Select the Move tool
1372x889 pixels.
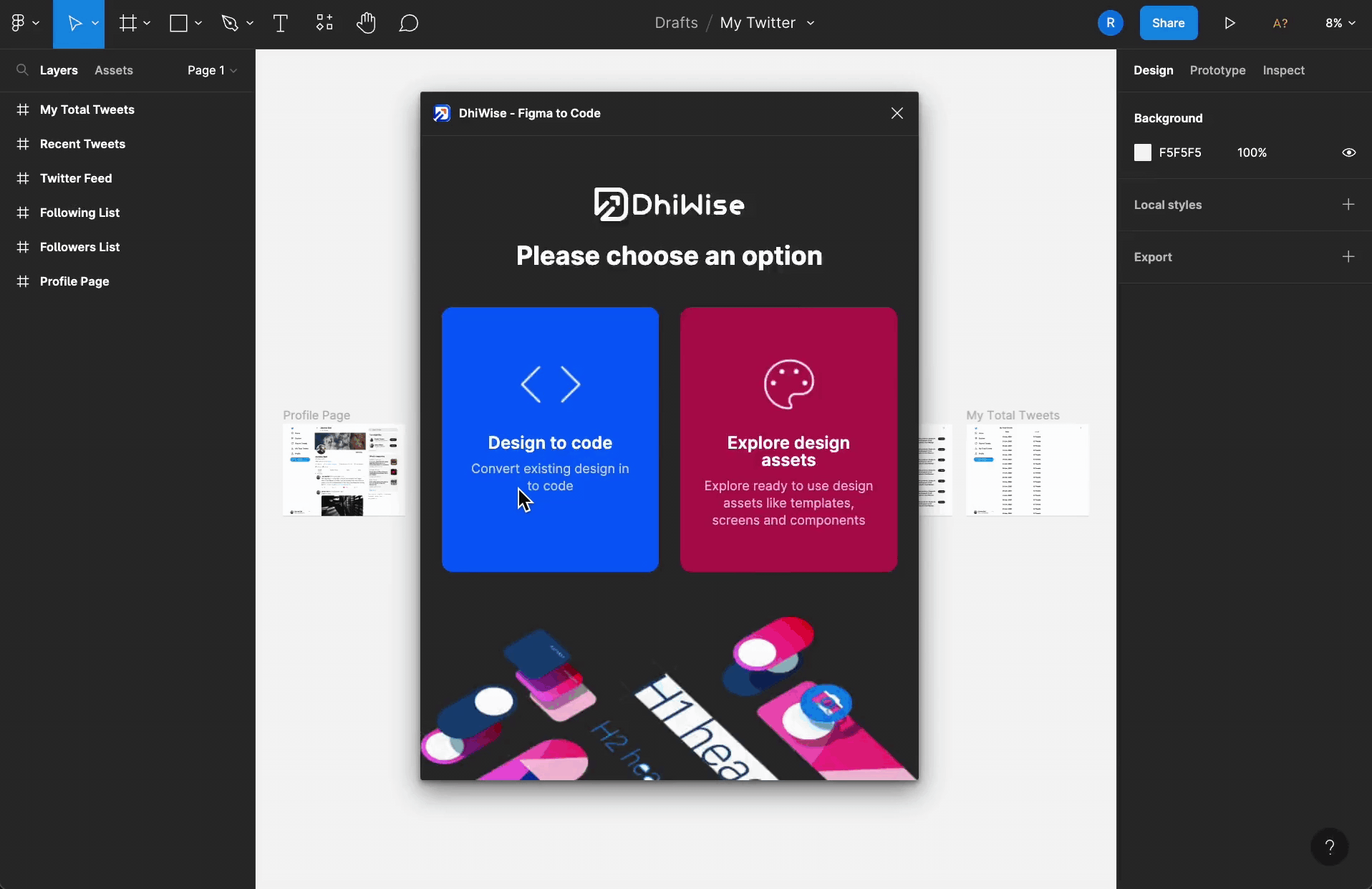pyautogui.click(x=74, y=24)
